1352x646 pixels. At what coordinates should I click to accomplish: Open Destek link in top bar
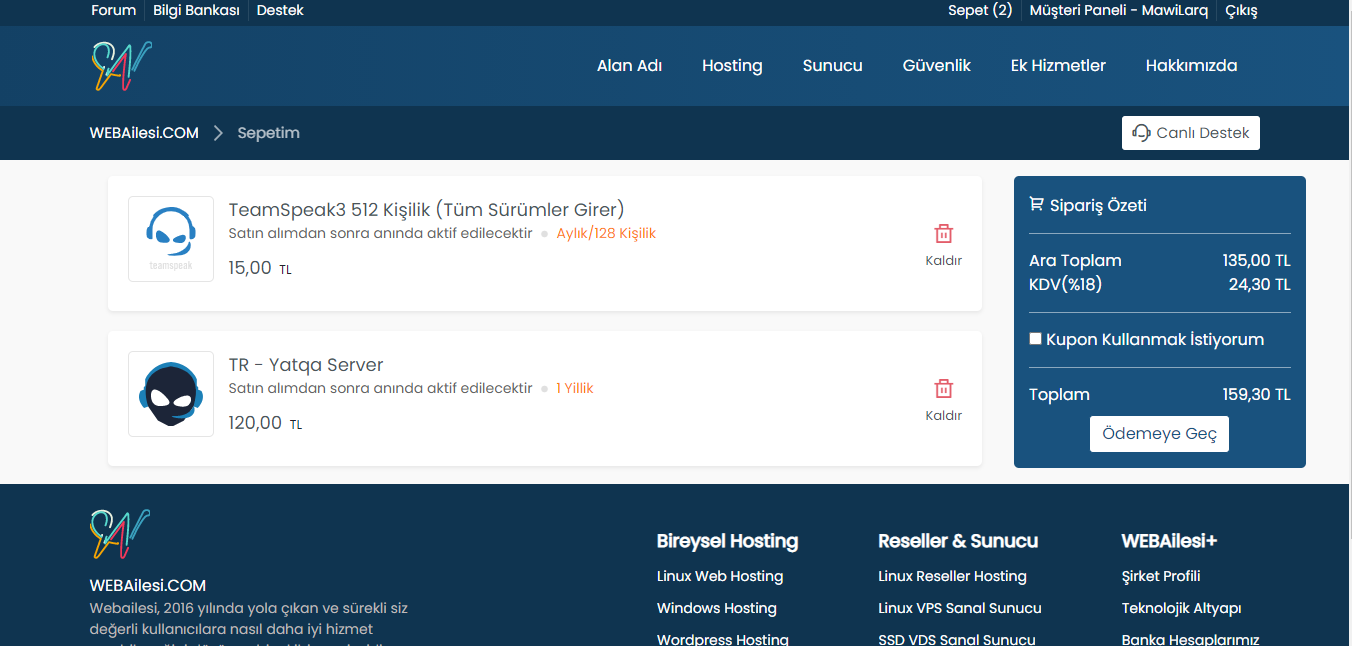[x=280, y=11]
